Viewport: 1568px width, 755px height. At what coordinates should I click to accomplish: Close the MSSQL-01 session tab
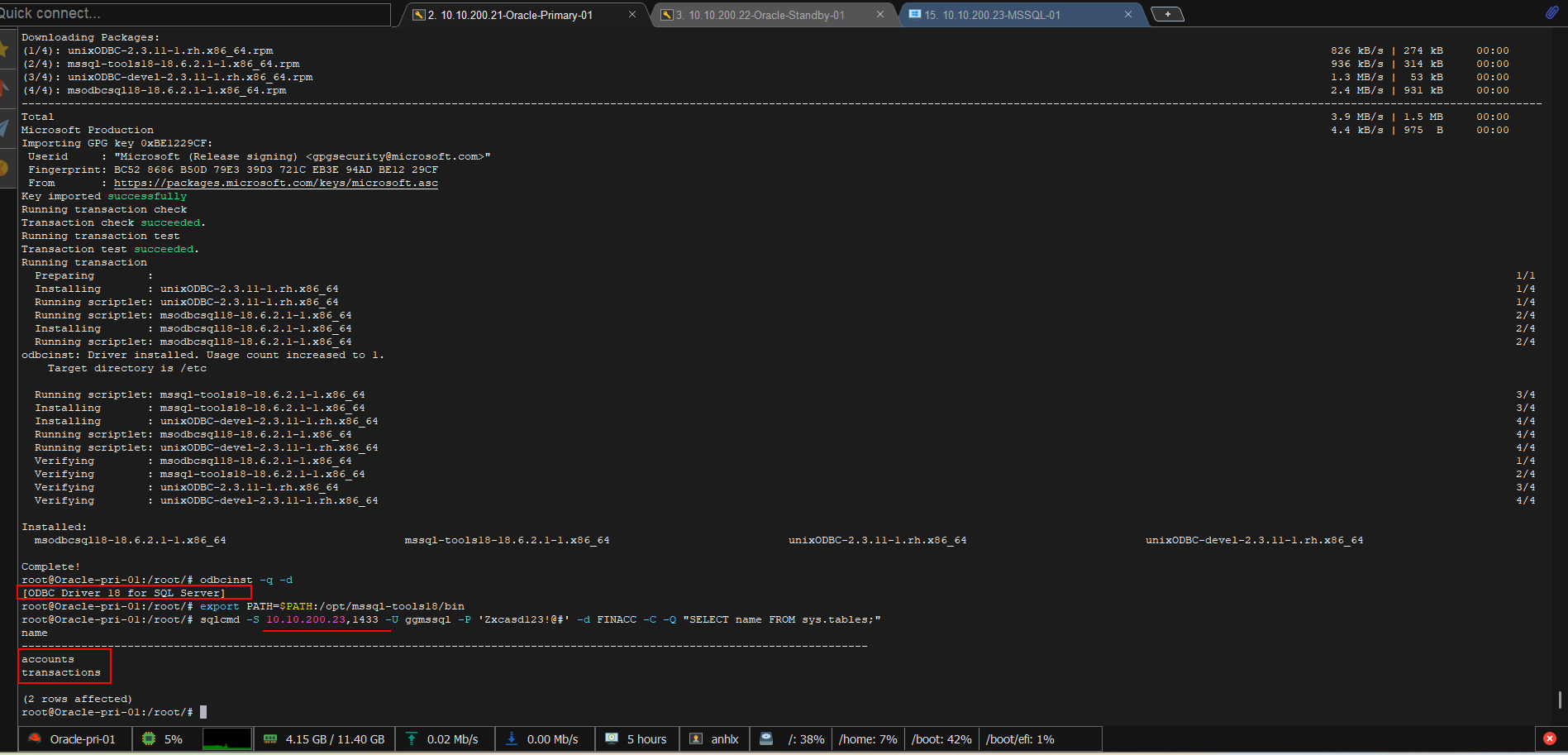[x=1127, y=14]
